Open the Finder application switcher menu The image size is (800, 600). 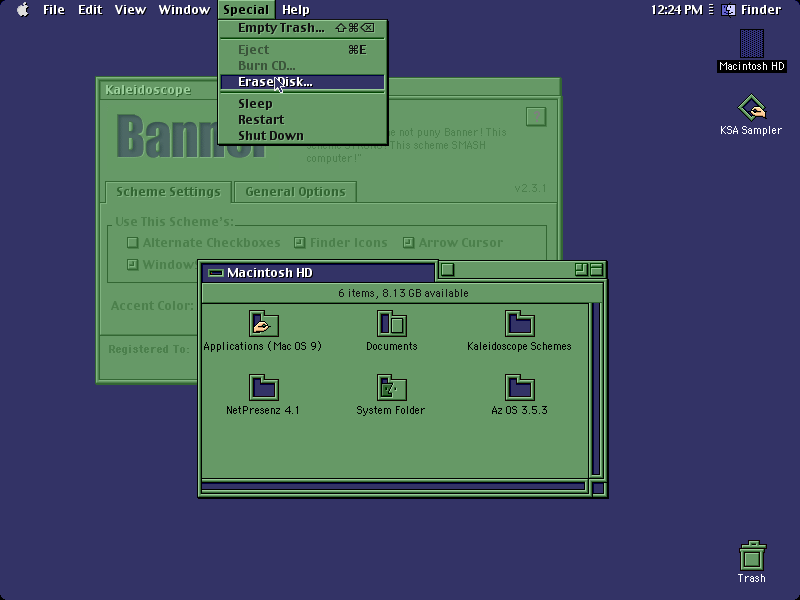751,10
